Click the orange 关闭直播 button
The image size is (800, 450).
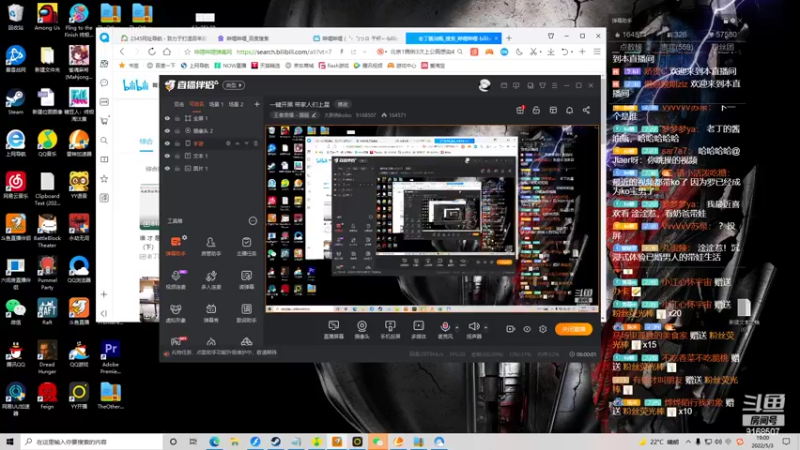(x=573, y=329)
